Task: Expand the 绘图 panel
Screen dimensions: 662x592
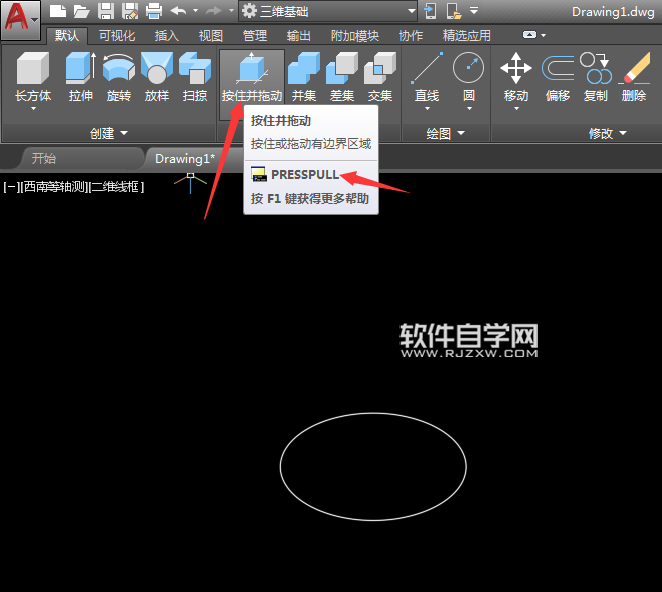Action: (445, 133)
